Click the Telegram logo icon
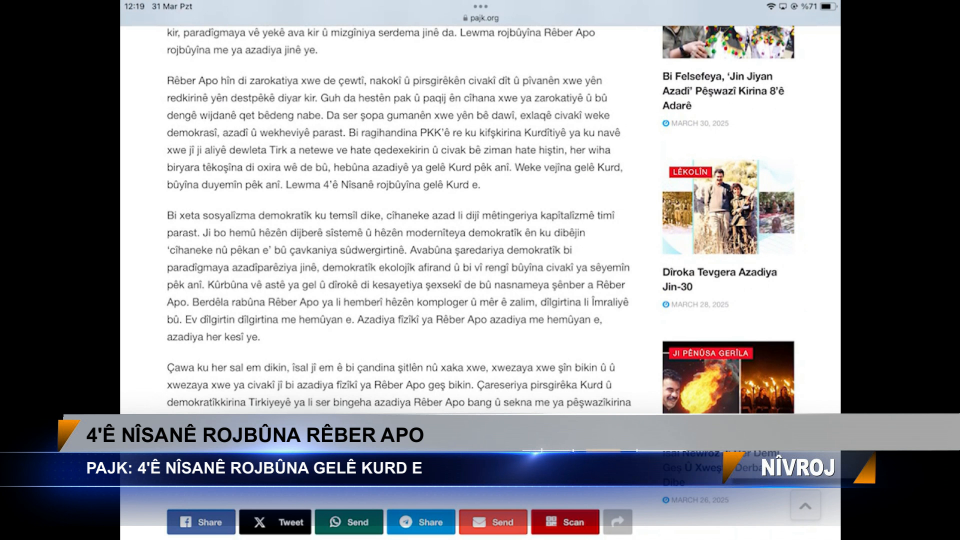This screenshot has height=540, width=960. click(x=406, y=522)
